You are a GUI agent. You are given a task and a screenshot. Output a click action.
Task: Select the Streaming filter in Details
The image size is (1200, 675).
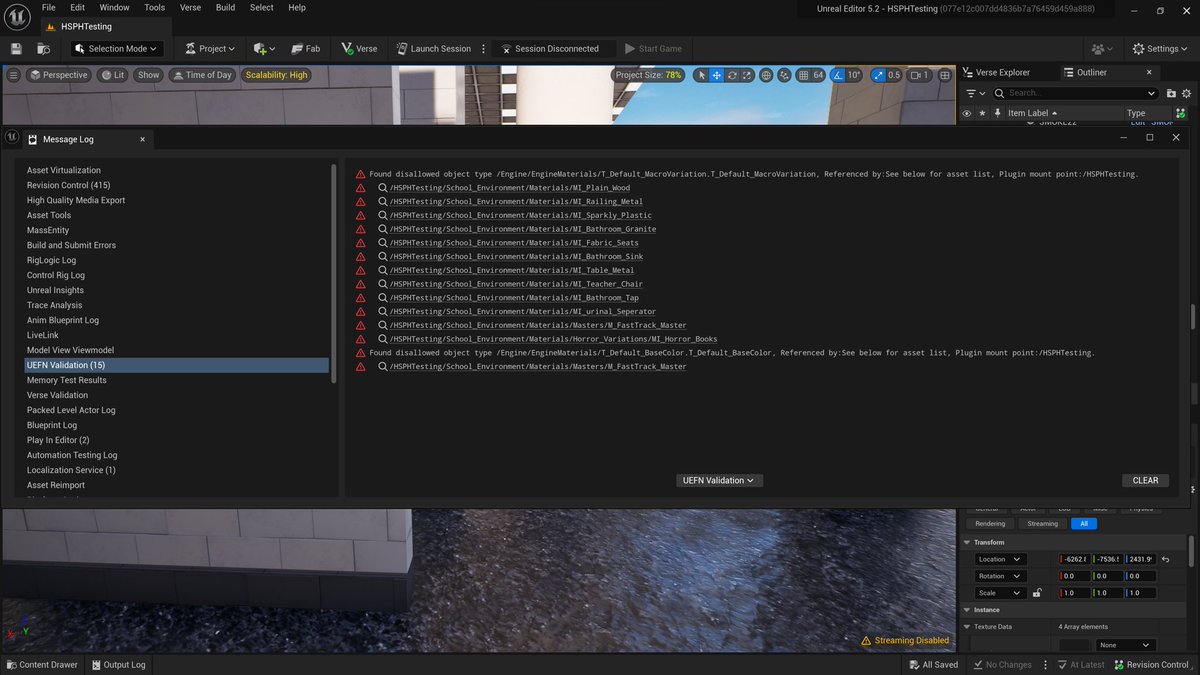tap(1042, 523)
